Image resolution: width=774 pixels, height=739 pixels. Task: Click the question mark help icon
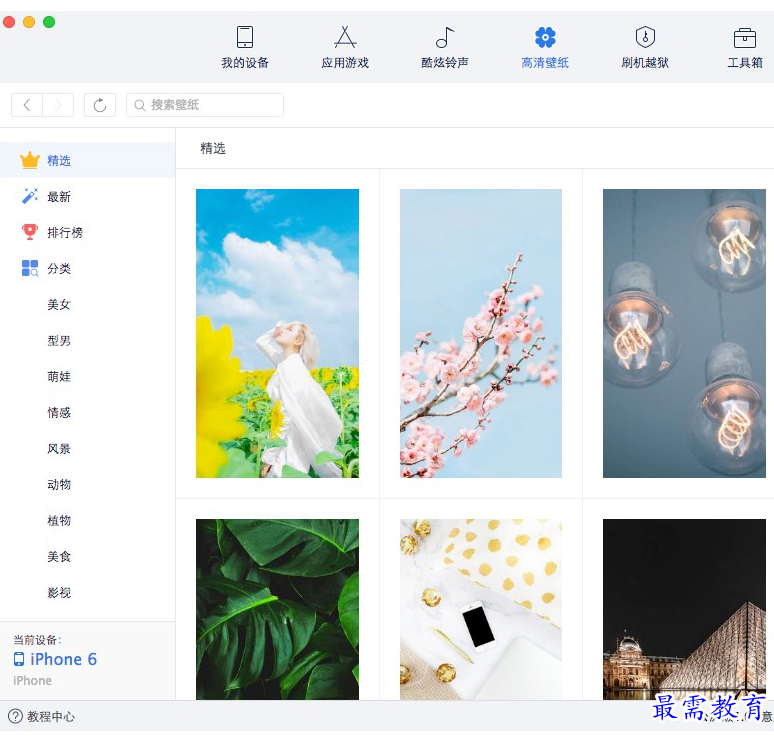15,716
